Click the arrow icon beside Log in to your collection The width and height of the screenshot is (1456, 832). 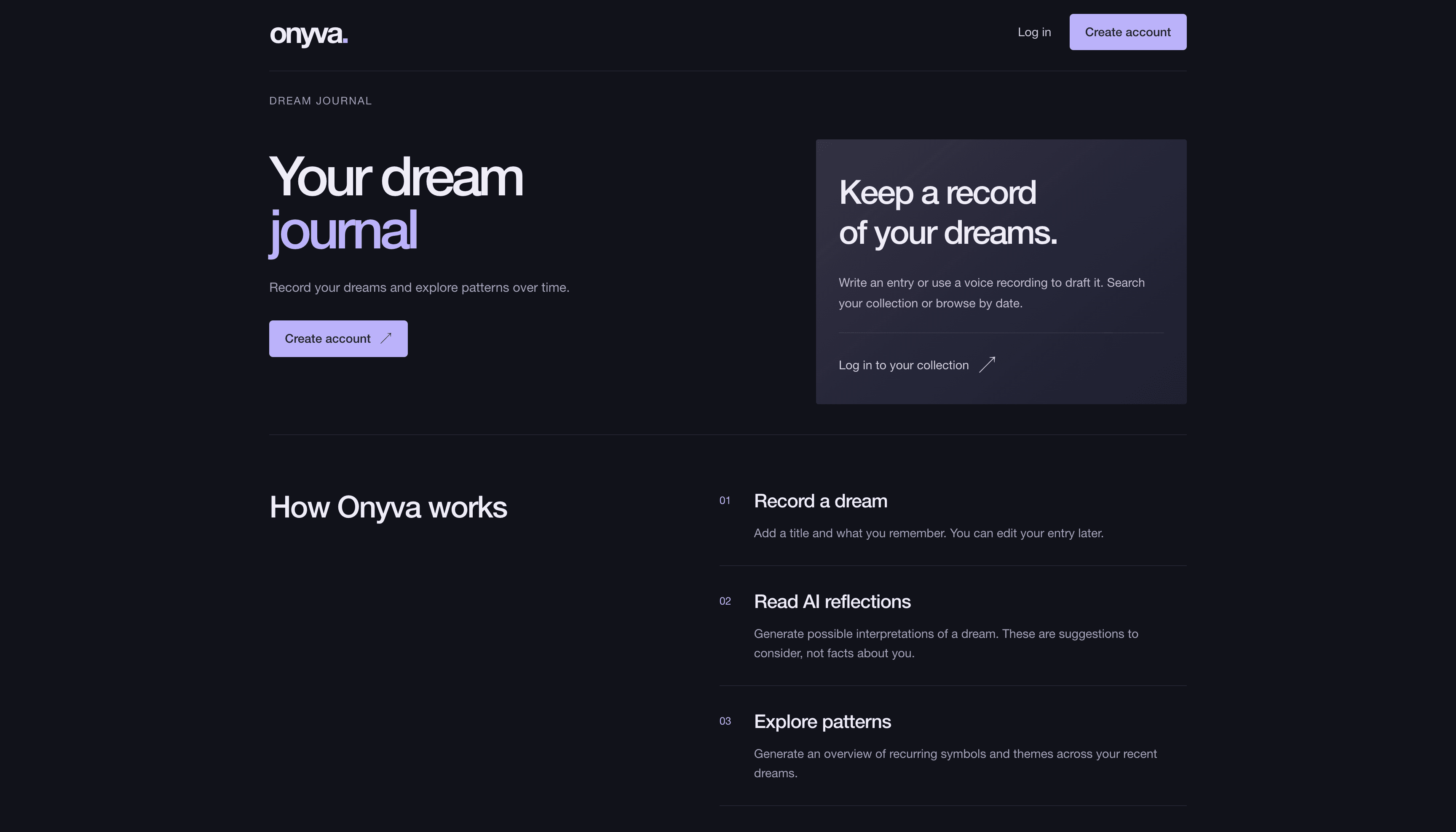click(x=987, y=365)
